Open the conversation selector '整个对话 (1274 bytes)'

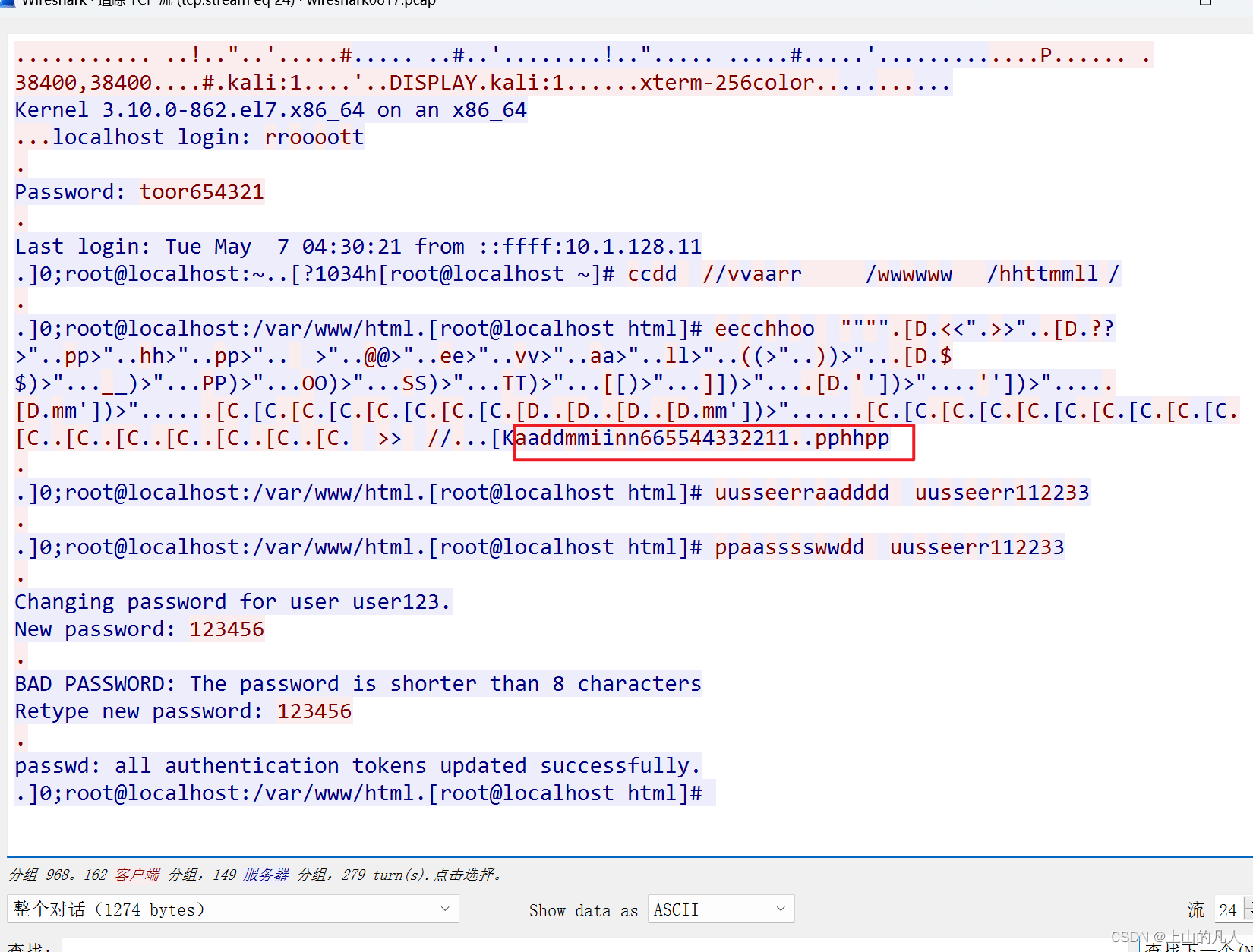pyautogui.click(x=233, y=909)
